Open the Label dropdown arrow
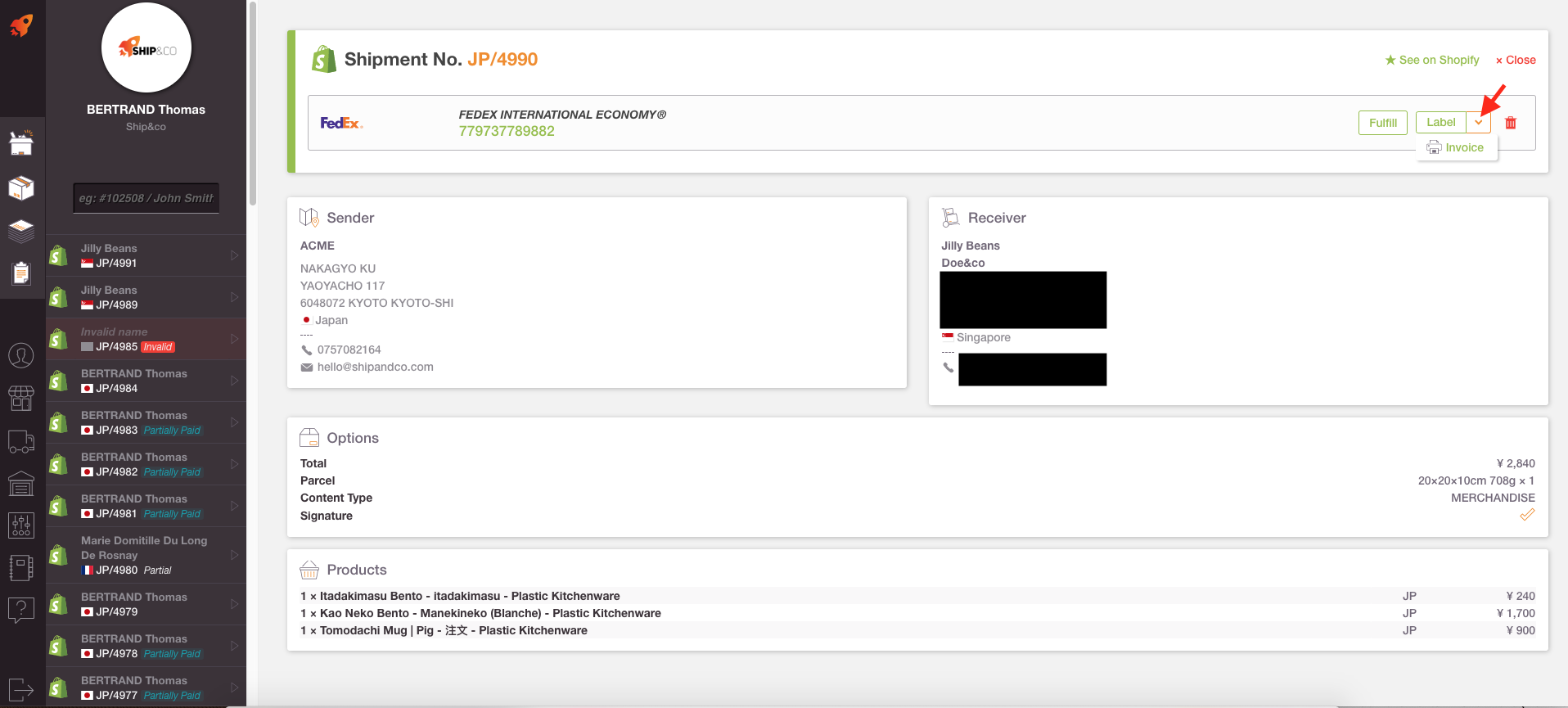 [x=1479, y=123]
